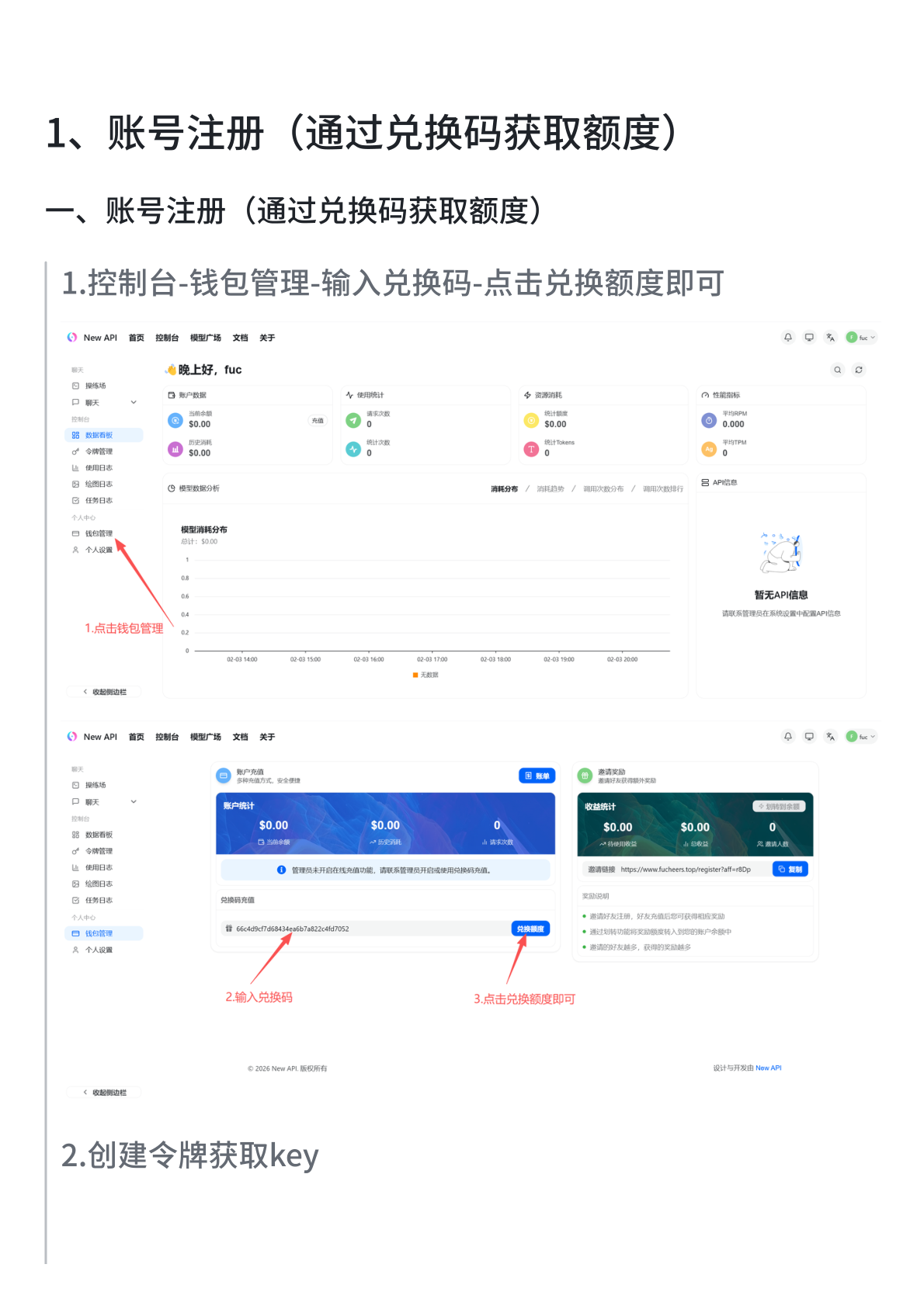Click the 暂无API信息 empty-state illustration
Viewport: 924px width, 1306px height.
781,553
